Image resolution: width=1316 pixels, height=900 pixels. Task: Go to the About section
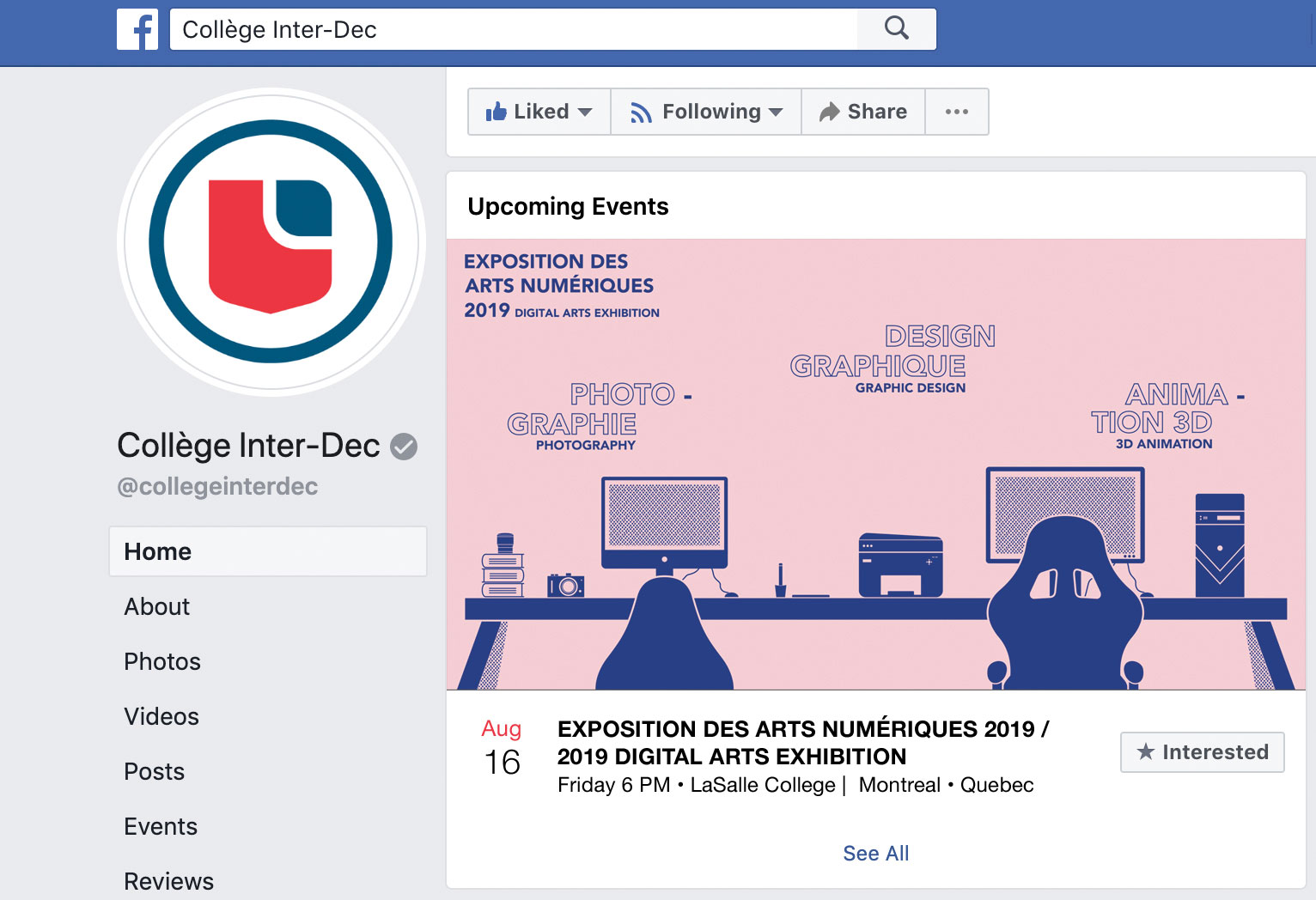[x=157, y=606]
